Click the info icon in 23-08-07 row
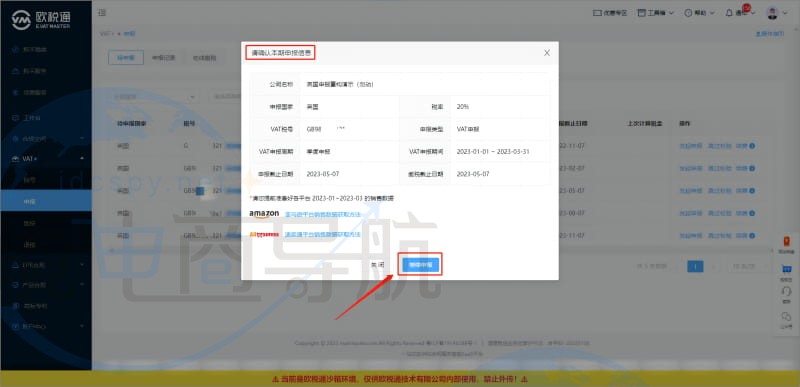800x387 pixels. [x=752, y=213]
